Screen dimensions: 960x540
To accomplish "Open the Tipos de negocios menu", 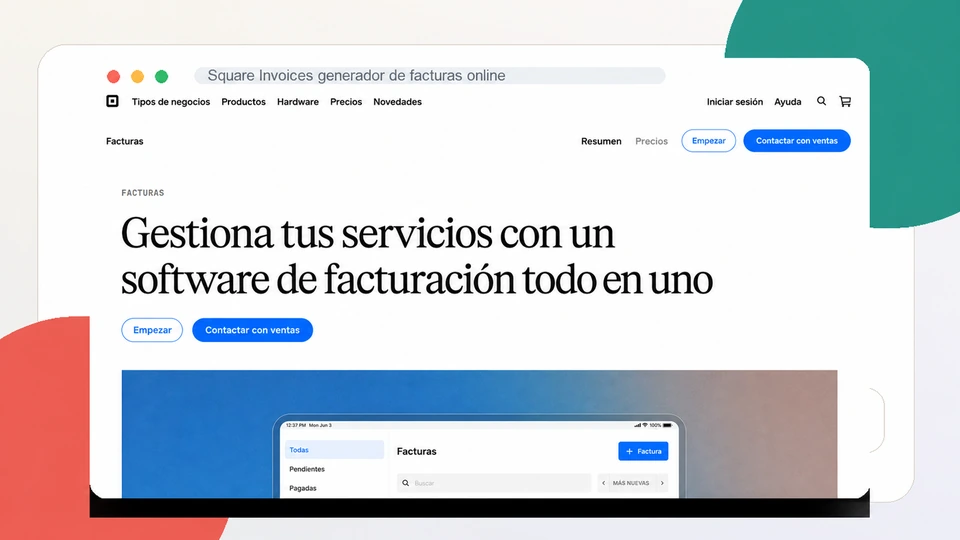I will pos(171,102).
